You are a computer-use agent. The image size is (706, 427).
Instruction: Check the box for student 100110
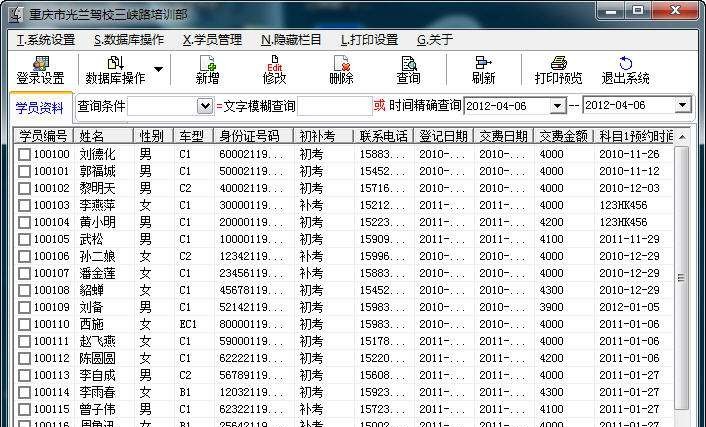pos(24,324)
